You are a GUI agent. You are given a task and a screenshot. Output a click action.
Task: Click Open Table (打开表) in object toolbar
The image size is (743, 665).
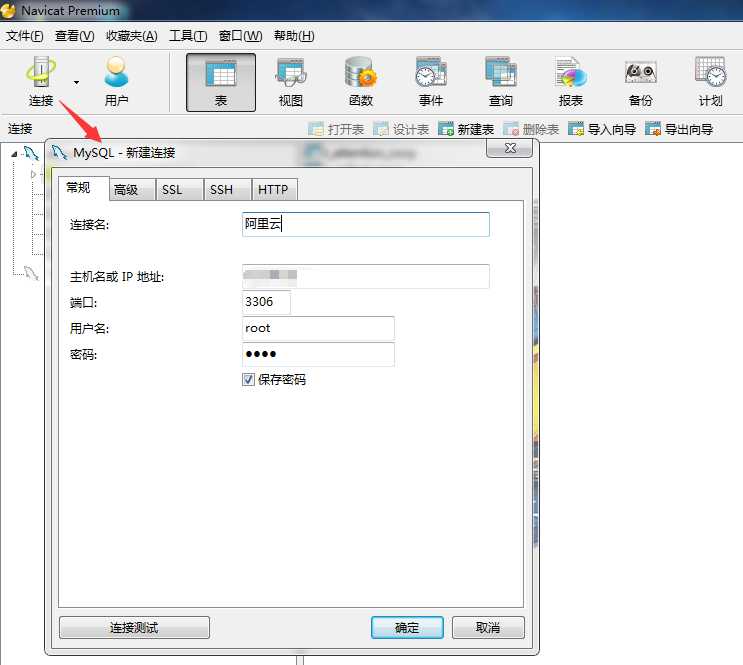pos(336,129)
